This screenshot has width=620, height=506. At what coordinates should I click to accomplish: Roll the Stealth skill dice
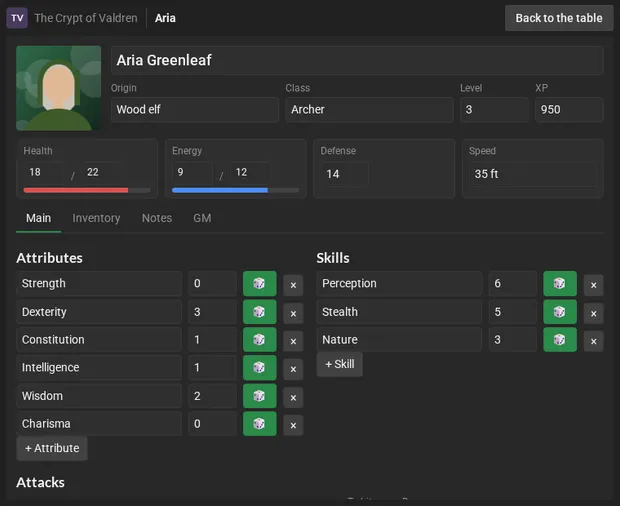(560, 312)
